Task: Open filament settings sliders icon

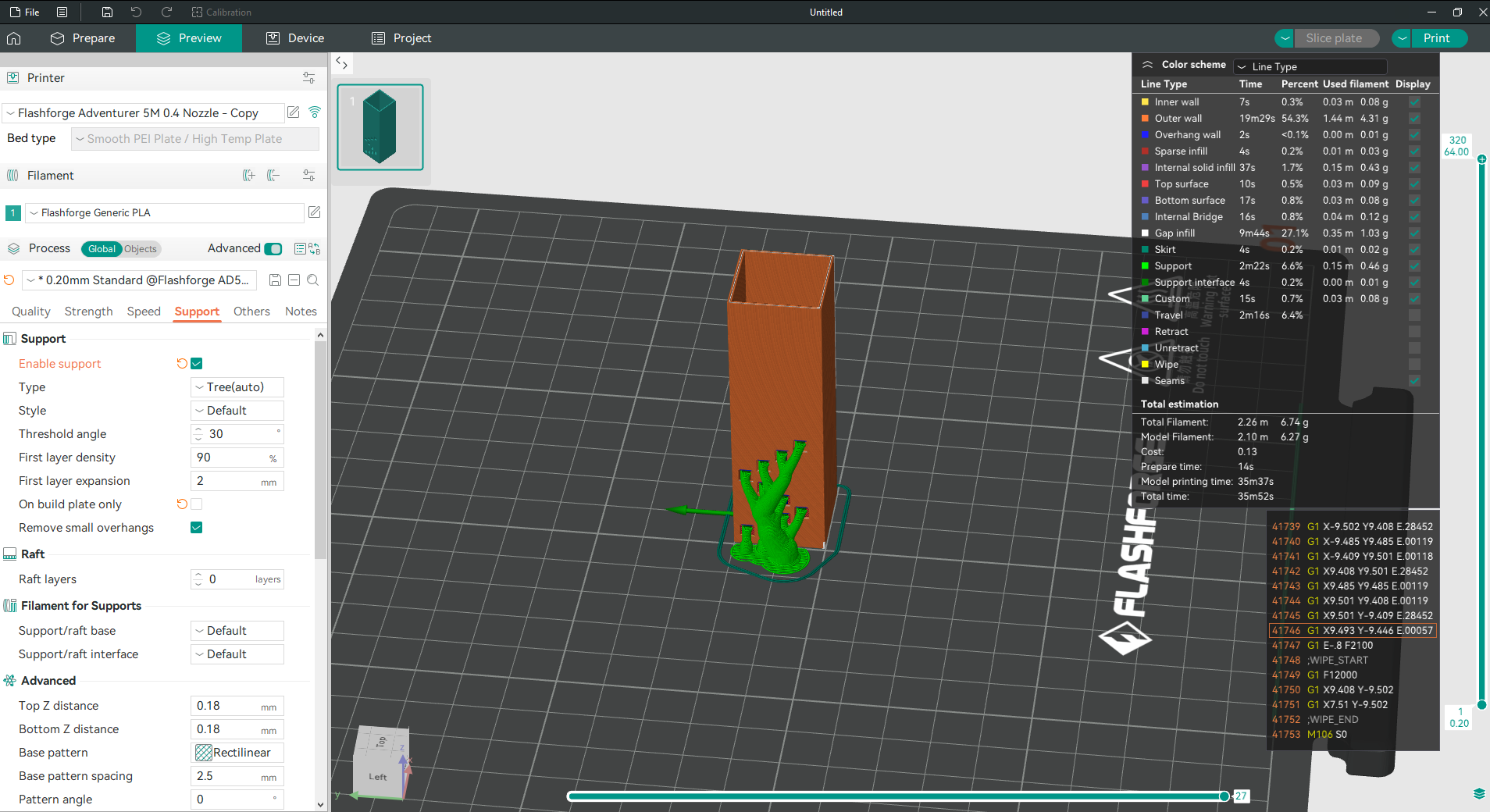Action: (309, 176)
